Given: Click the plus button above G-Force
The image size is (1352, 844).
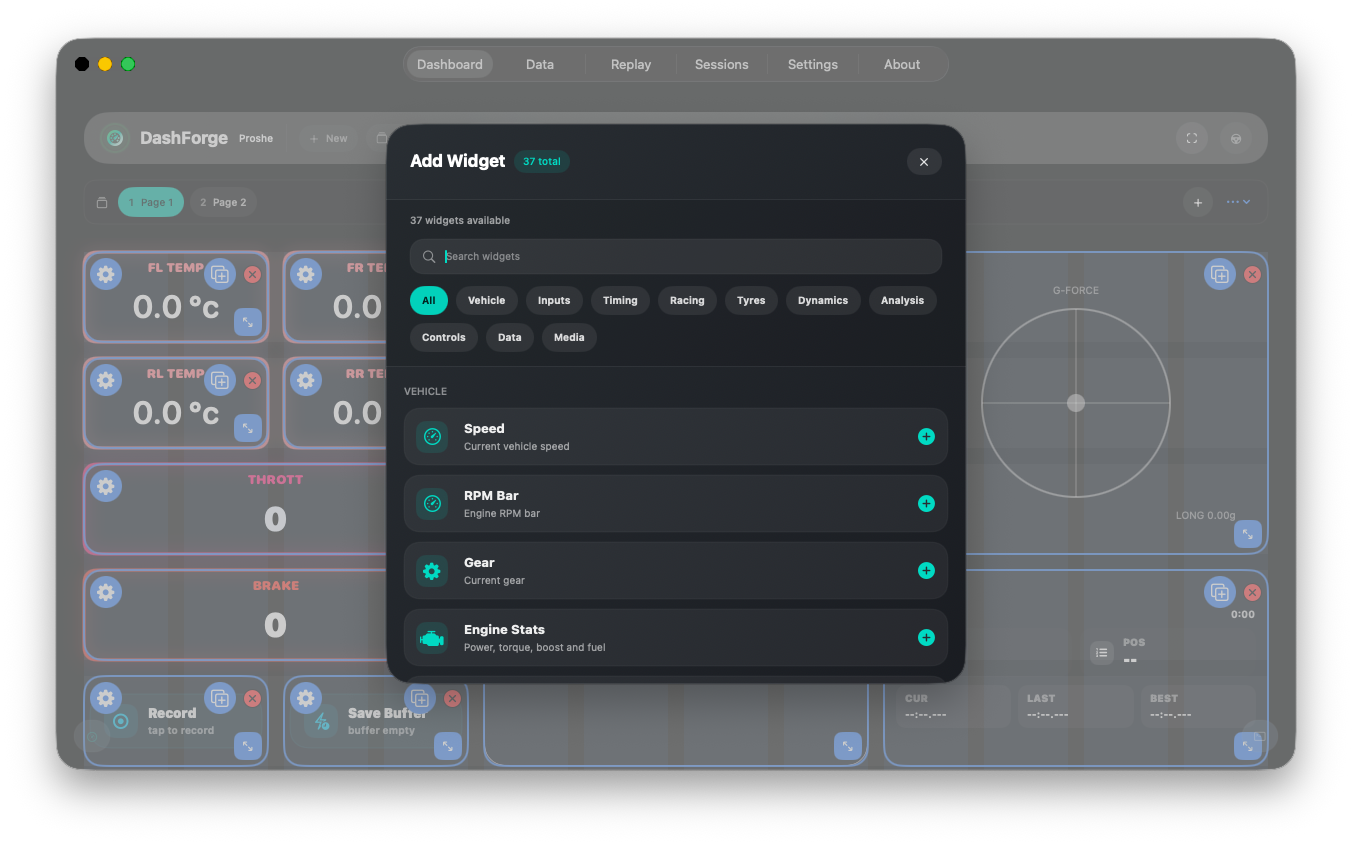Looking at the screenshot, I should coord(1198,202).
